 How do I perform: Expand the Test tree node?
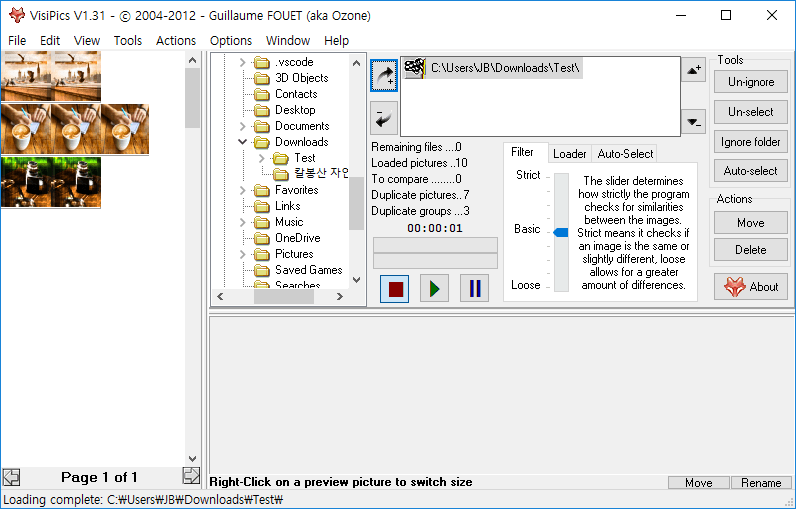coord(262,158)
